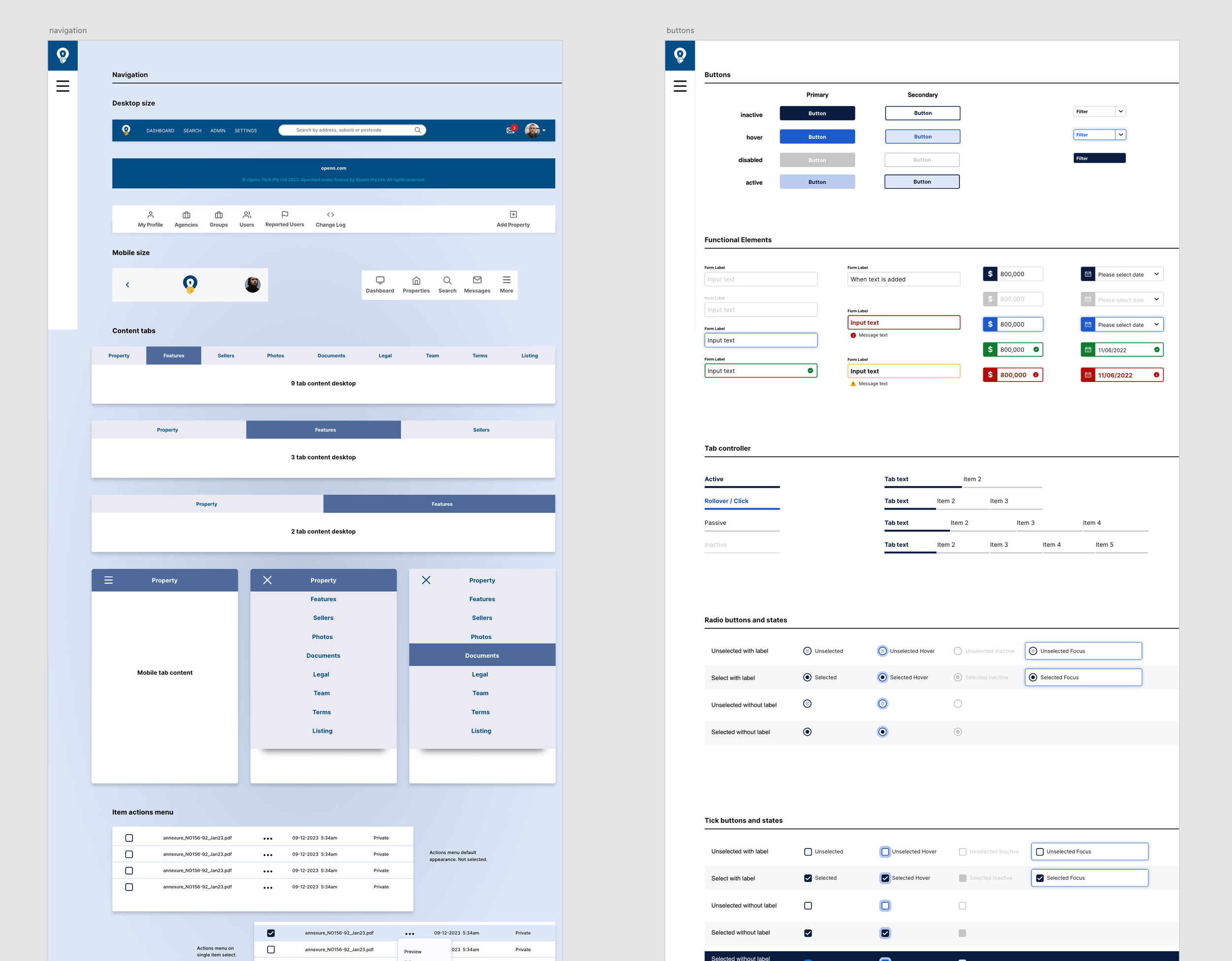The width and height of the screenshot is (1232, 961).
Task: Click DASHBOARD in the desktop navbar
Action: (x=160, y=131)
